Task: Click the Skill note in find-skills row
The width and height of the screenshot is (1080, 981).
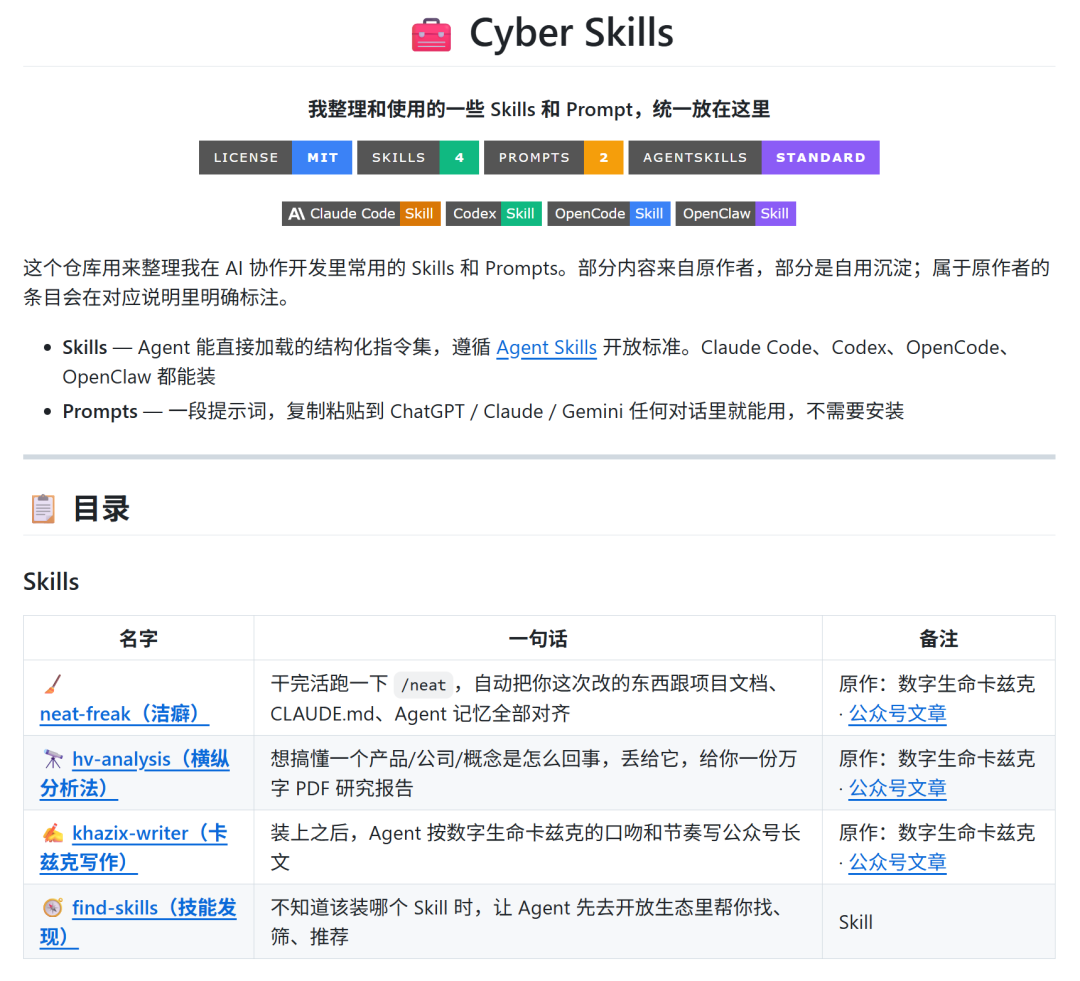Action: click(855, 922)
